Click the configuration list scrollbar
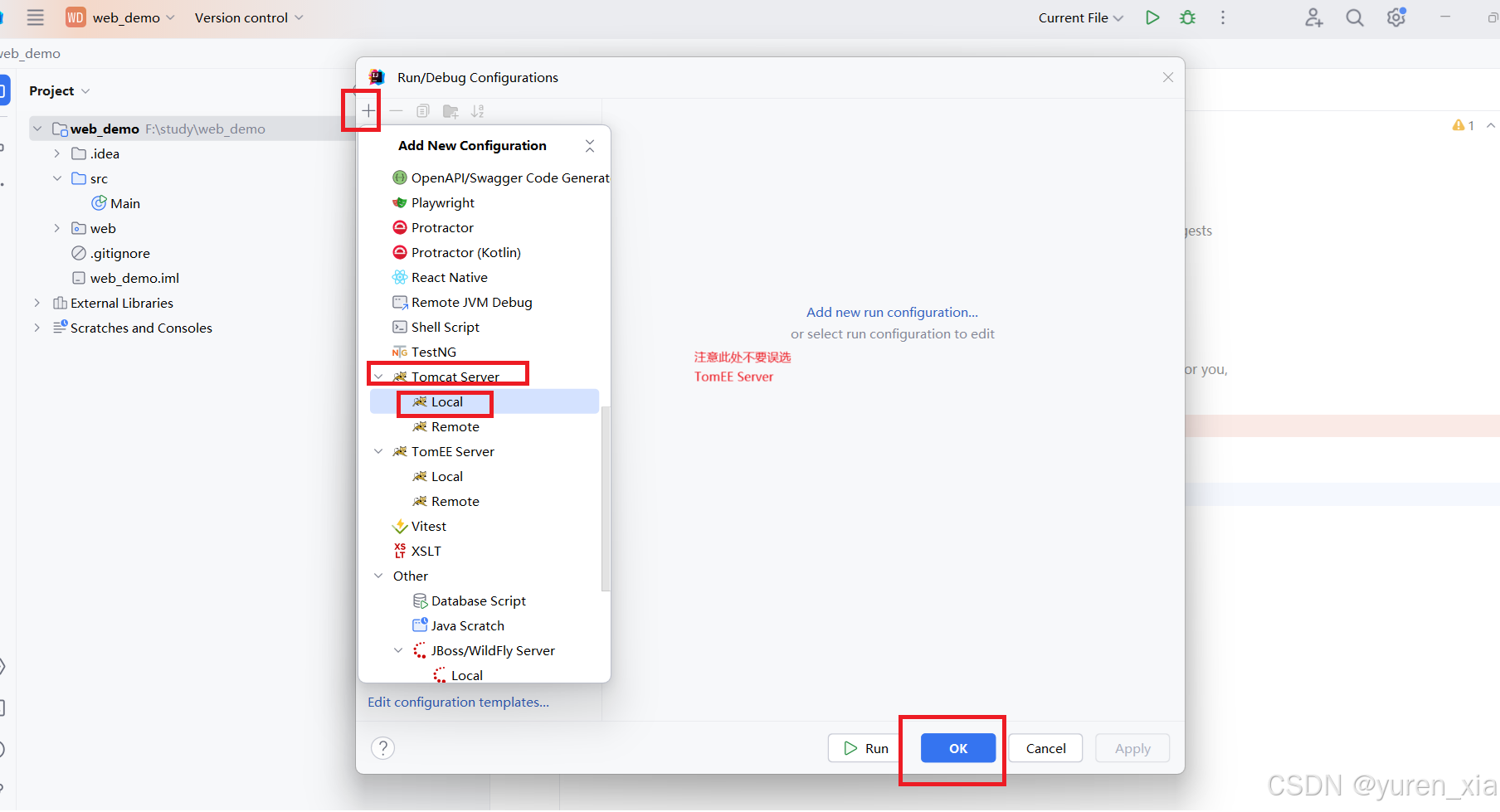Image resolution: width=1500 pixels, height=812 pixels. point(606,498)
